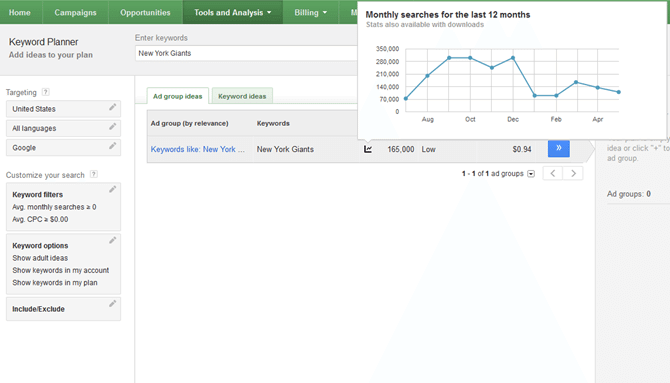Open the Billing dropdown menu
The width and height of the screenshot is (670, 383).
click(311, 12)
